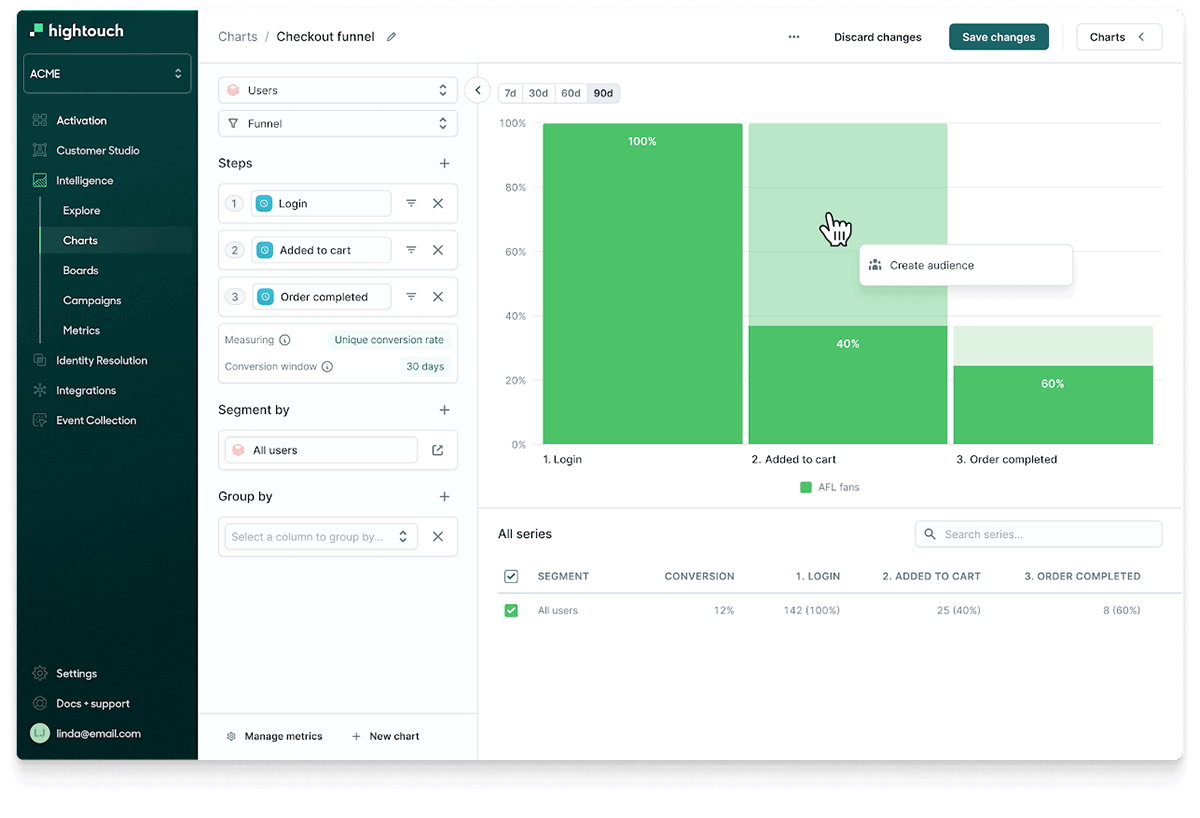Open All users segment in new window

(437, 450)
